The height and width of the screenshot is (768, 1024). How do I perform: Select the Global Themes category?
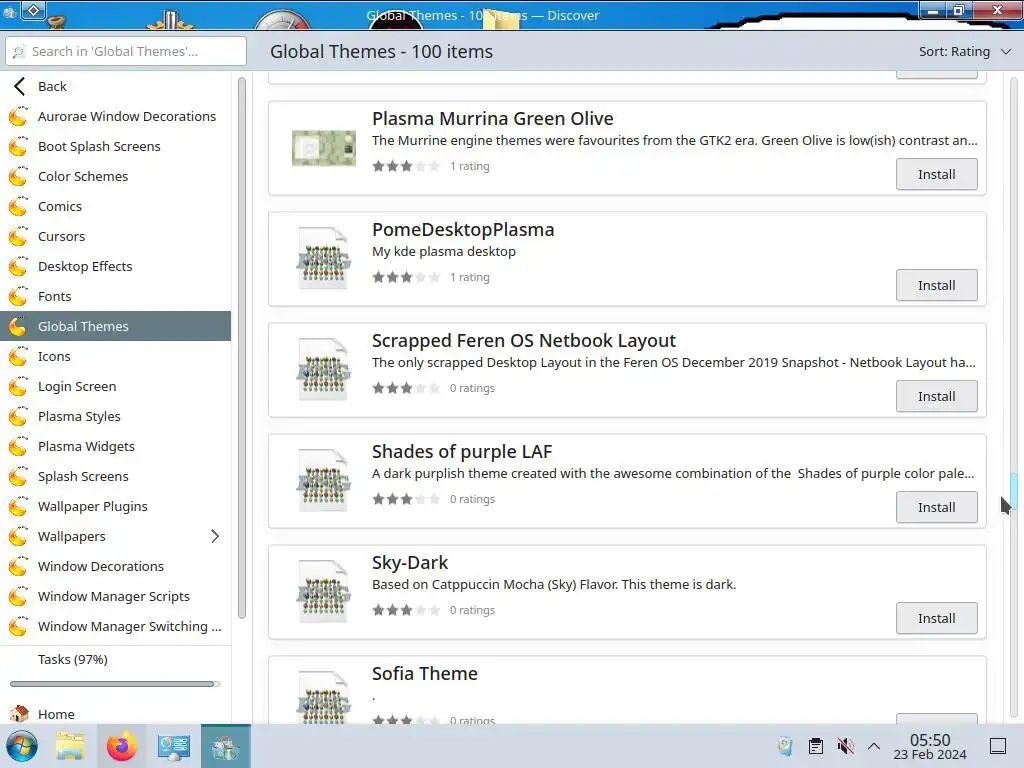pyautogui.click(x=116, y=326)
